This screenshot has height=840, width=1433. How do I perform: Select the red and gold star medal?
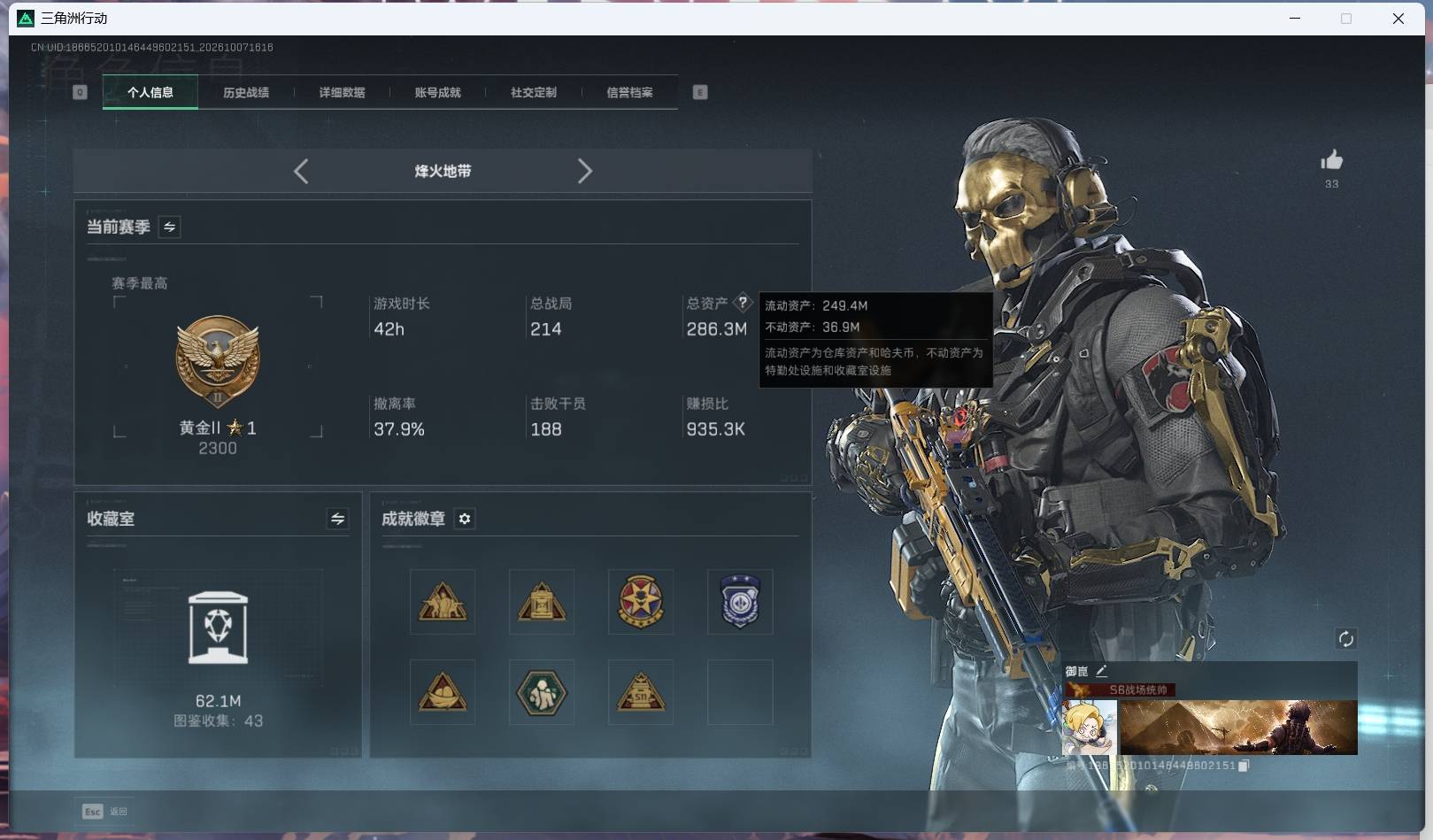pyautogui.click(x=641, y=602)
